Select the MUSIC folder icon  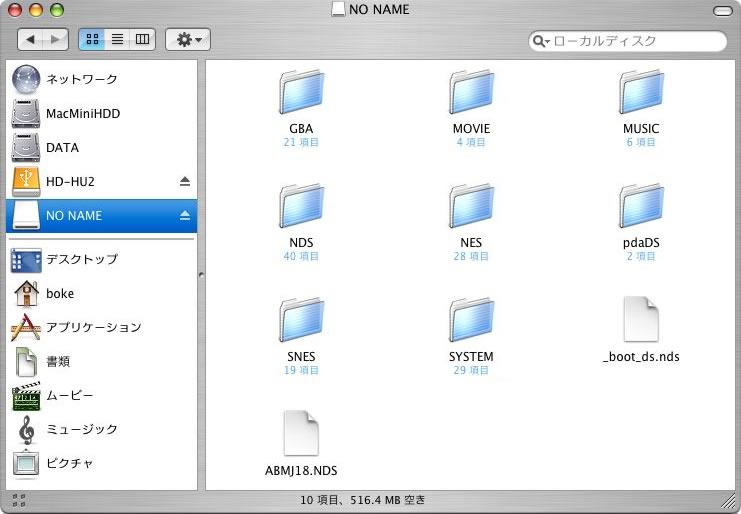pos(641,92)
